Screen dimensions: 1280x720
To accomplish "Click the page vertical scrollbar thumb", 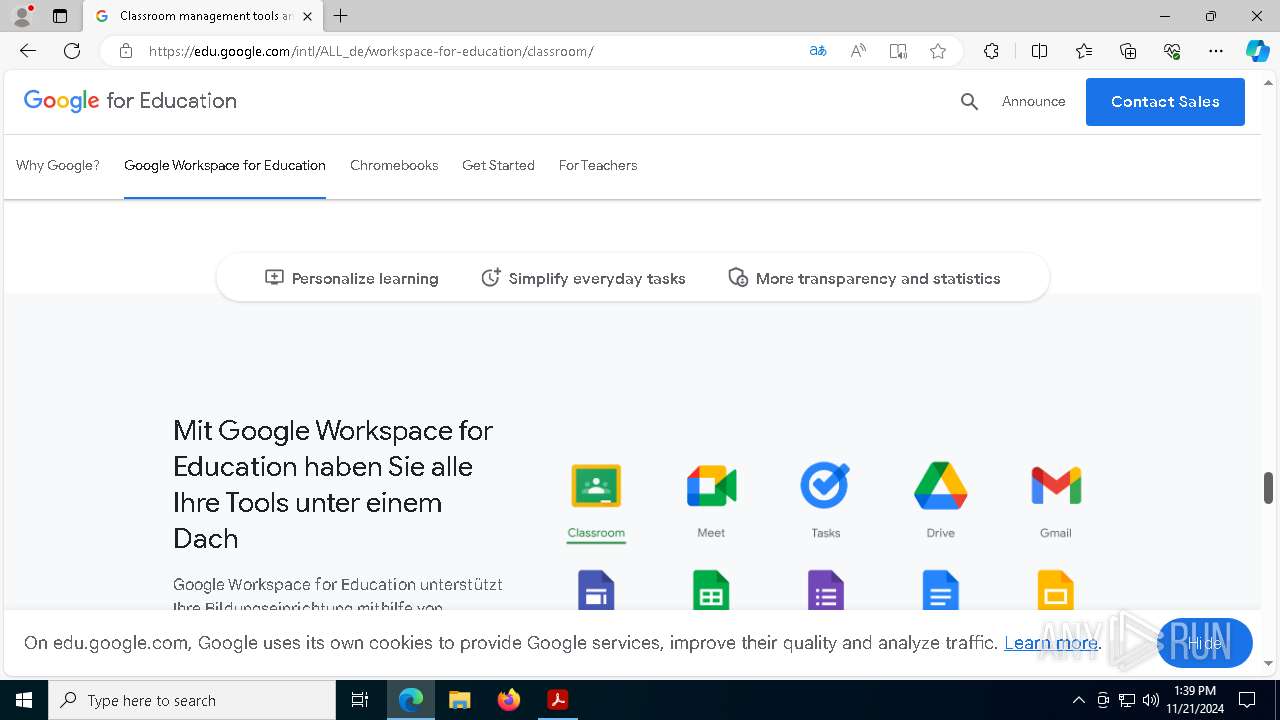I will [x=1268, y=488].
